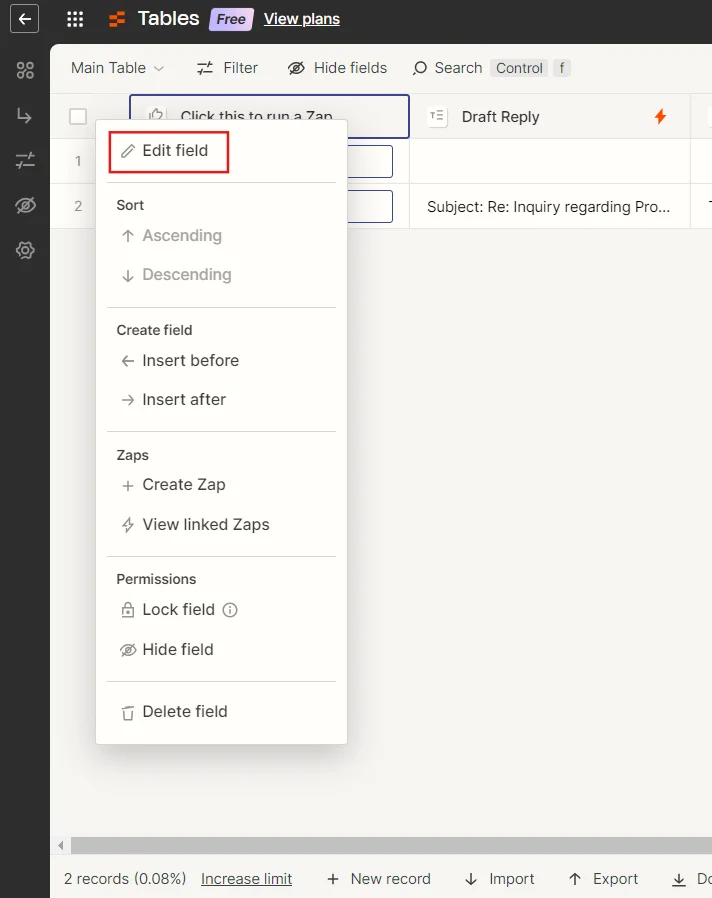
Task: Click the hidden-eye icon in left sidebar
Action: (25, 205)
